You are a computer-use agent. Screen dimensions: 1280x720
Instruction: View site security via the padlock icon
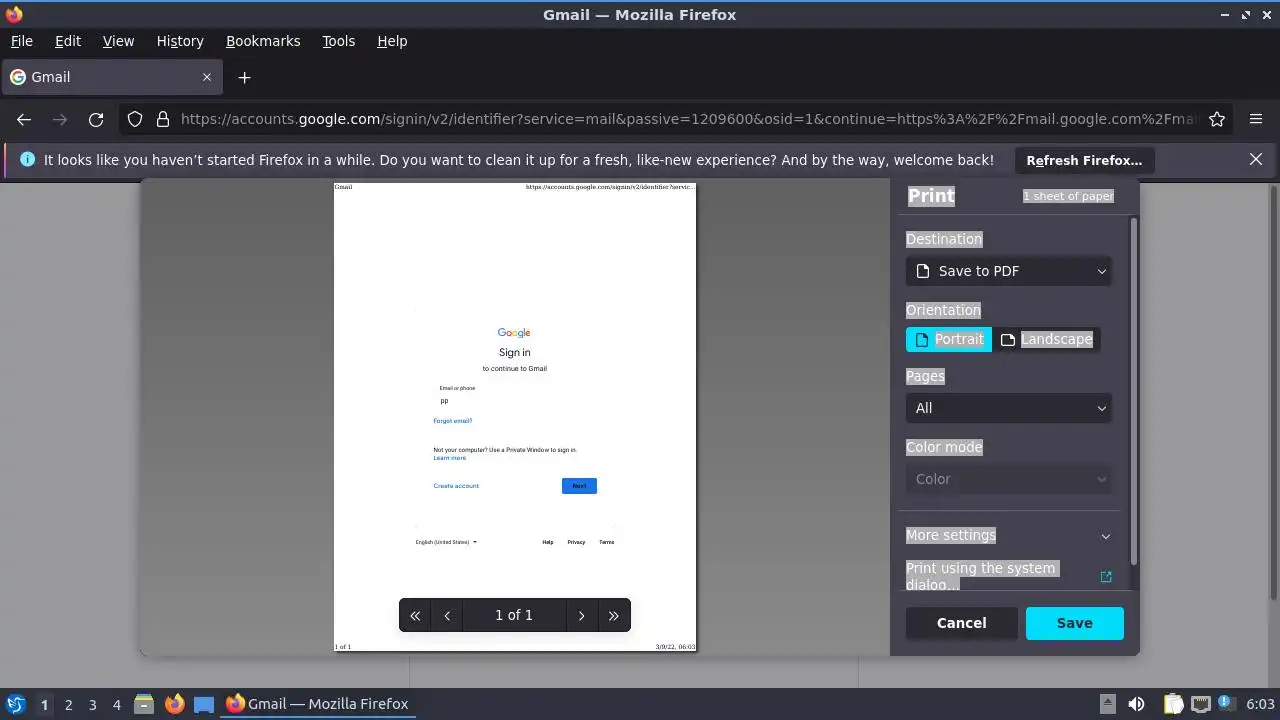pyautogui.click(x=163, y=119)
